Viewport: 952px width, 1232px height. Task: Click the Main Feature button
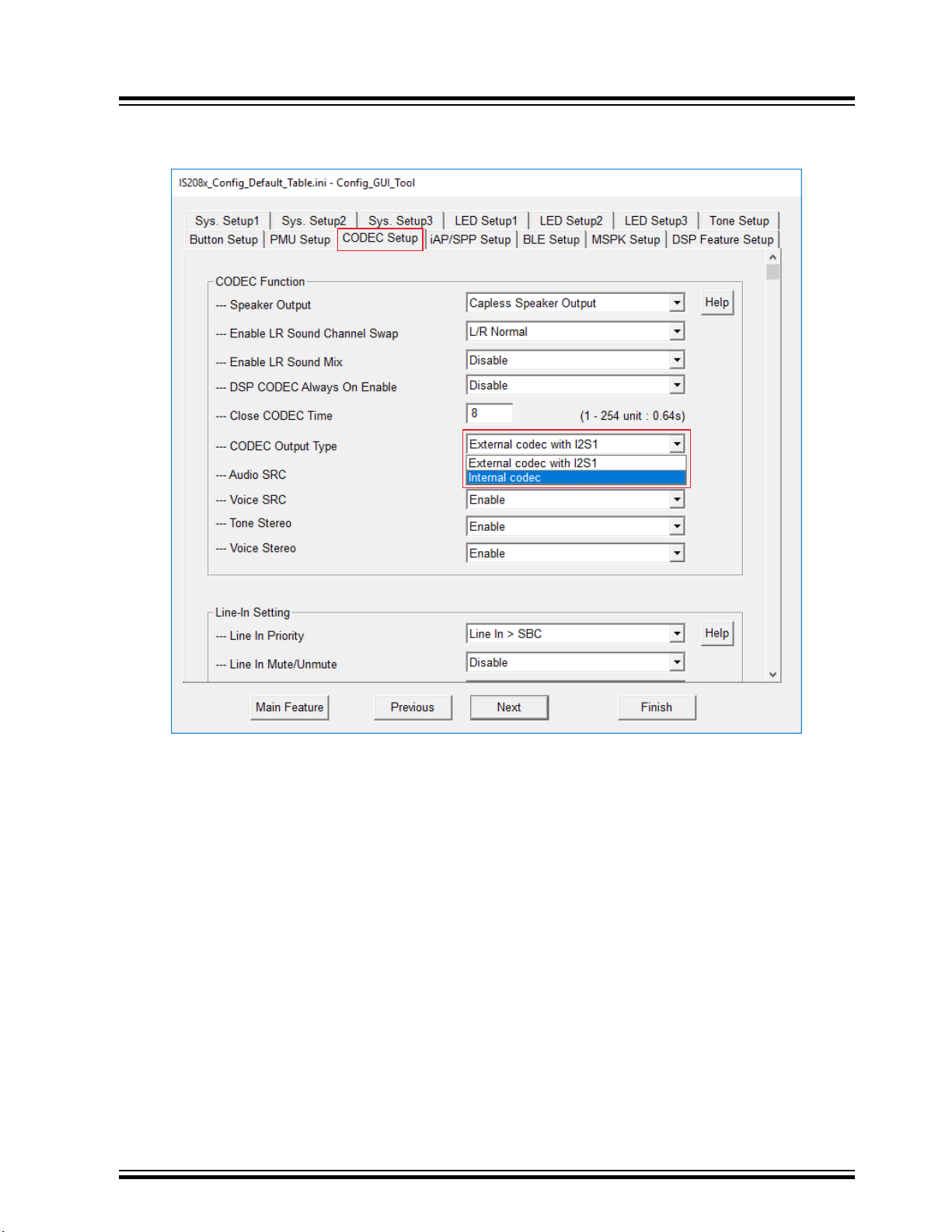(x=290, y=707)
